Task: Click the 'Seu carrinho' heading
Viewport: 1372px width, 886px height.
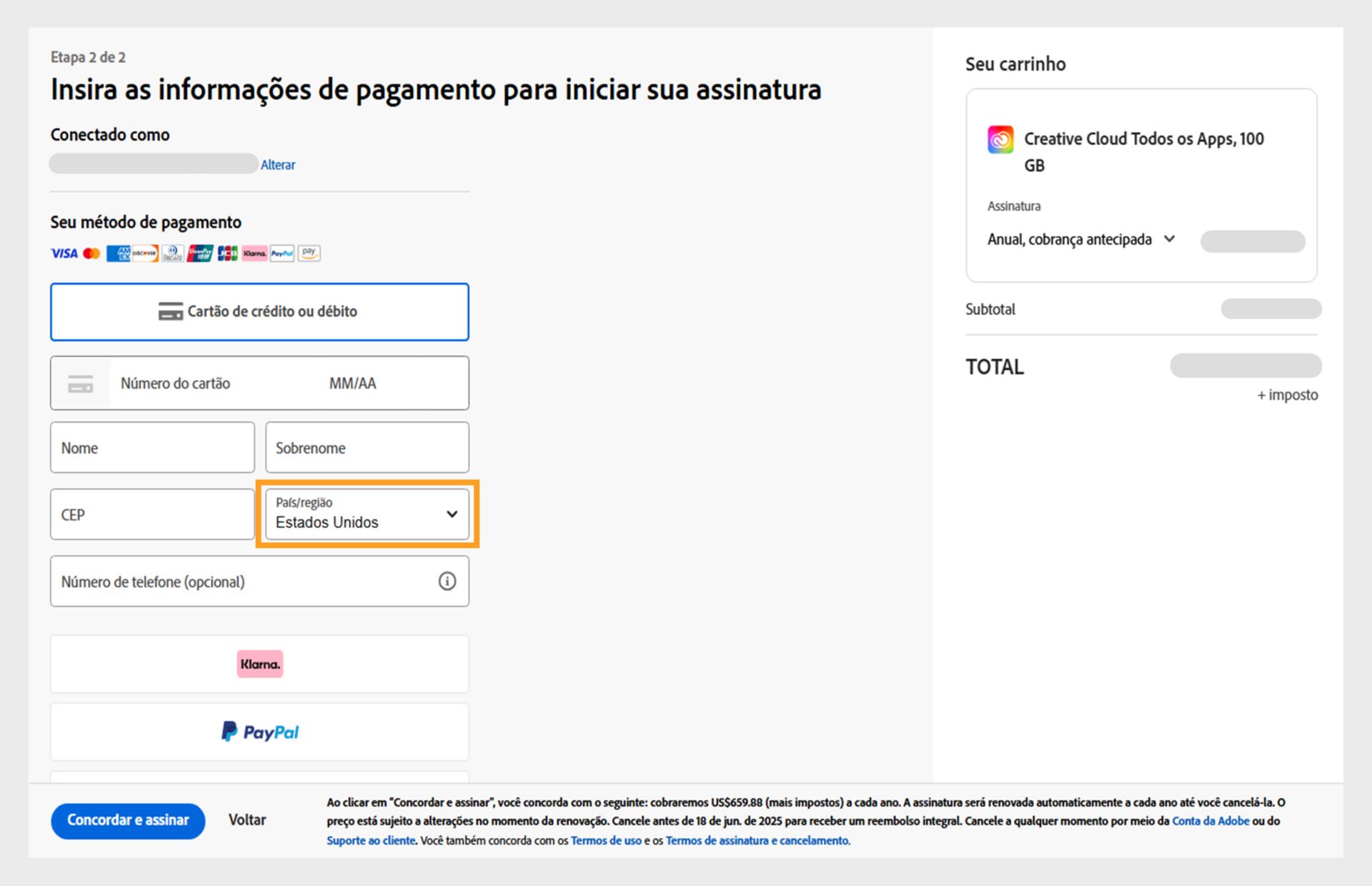Action: click(1015, 64)
